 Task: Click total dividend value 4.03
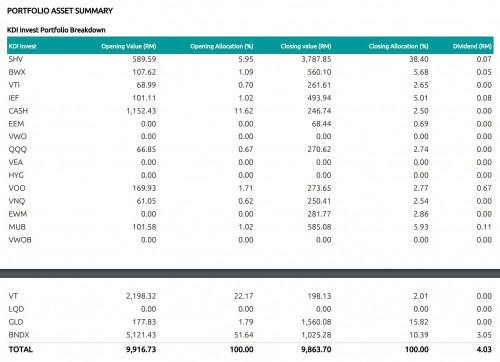coord(484,349)
